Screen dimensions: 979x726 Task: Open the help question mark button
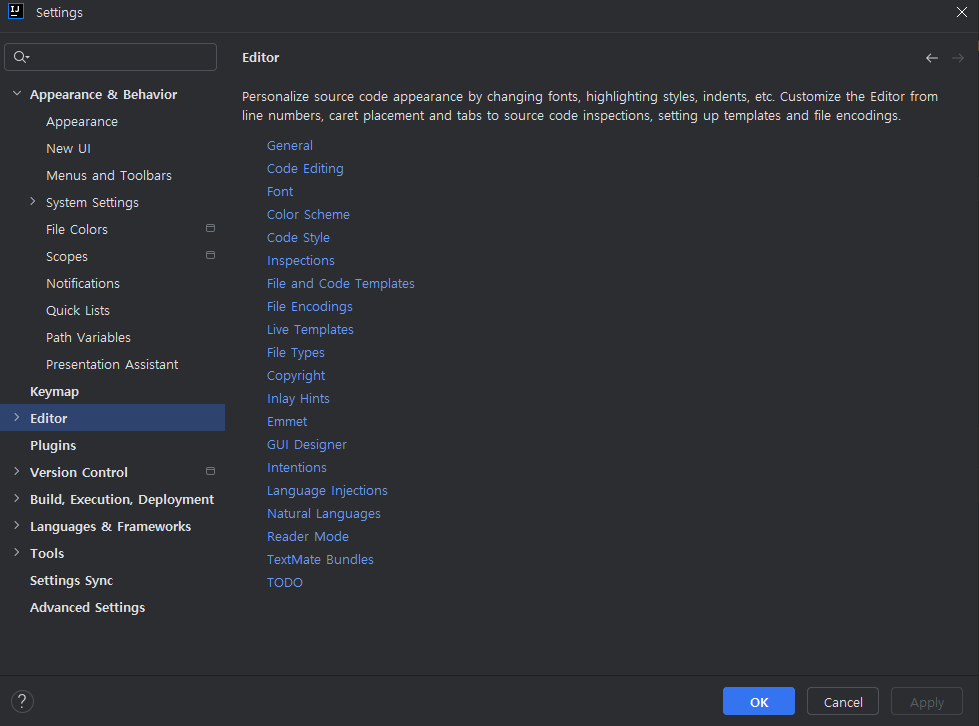[x=22, y=701]
